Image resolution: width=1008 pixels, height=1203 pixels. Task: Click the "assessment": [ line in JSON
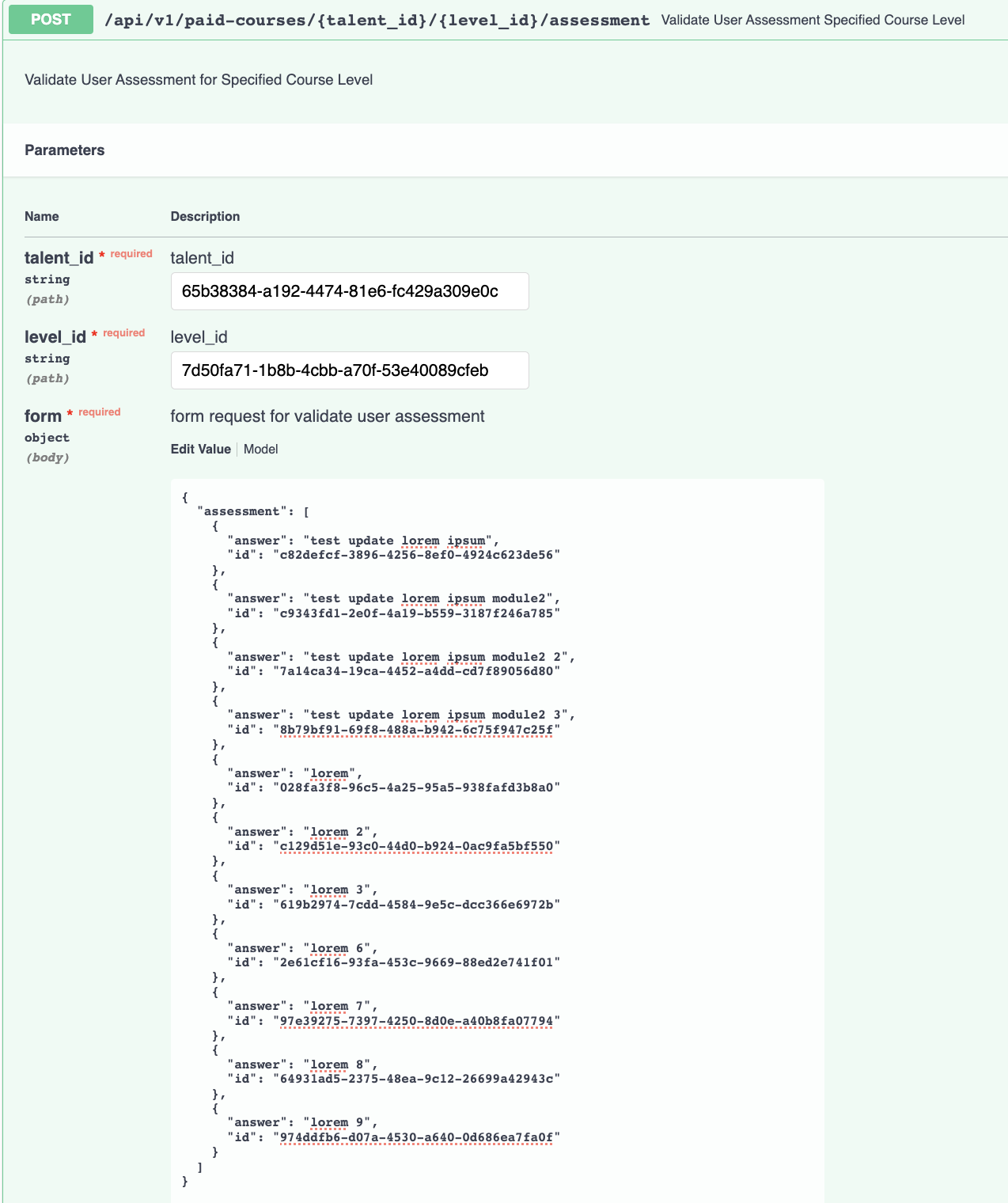[253, 511]
